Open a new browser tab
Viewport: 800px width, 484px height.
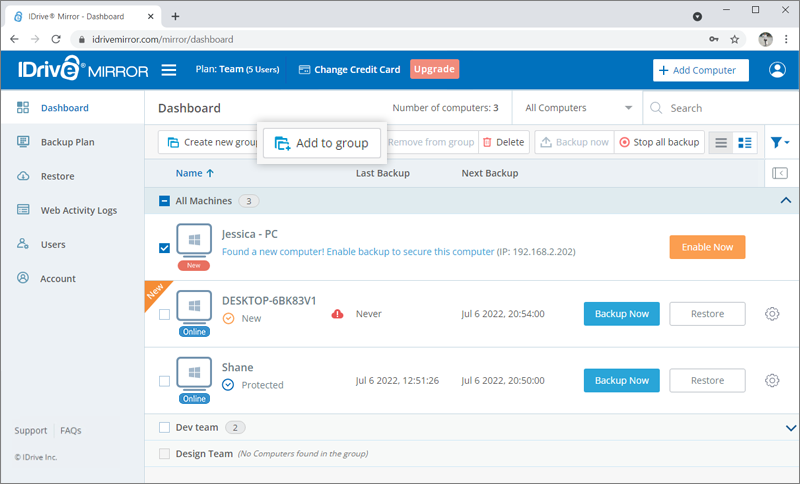(175, 16)
